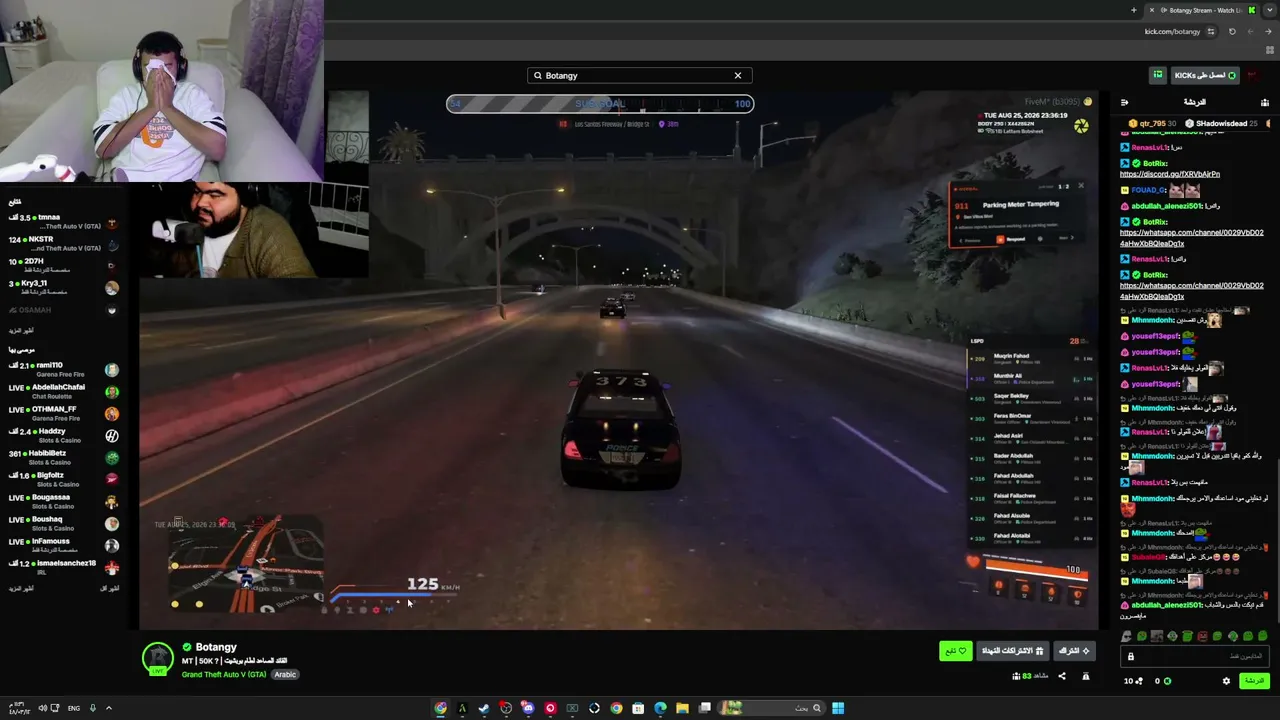Image resolution: width=1280 pixels, height=720 pixels.
Task: Open OTHMAN_FF recommended channel
Action: coord(62,414)
